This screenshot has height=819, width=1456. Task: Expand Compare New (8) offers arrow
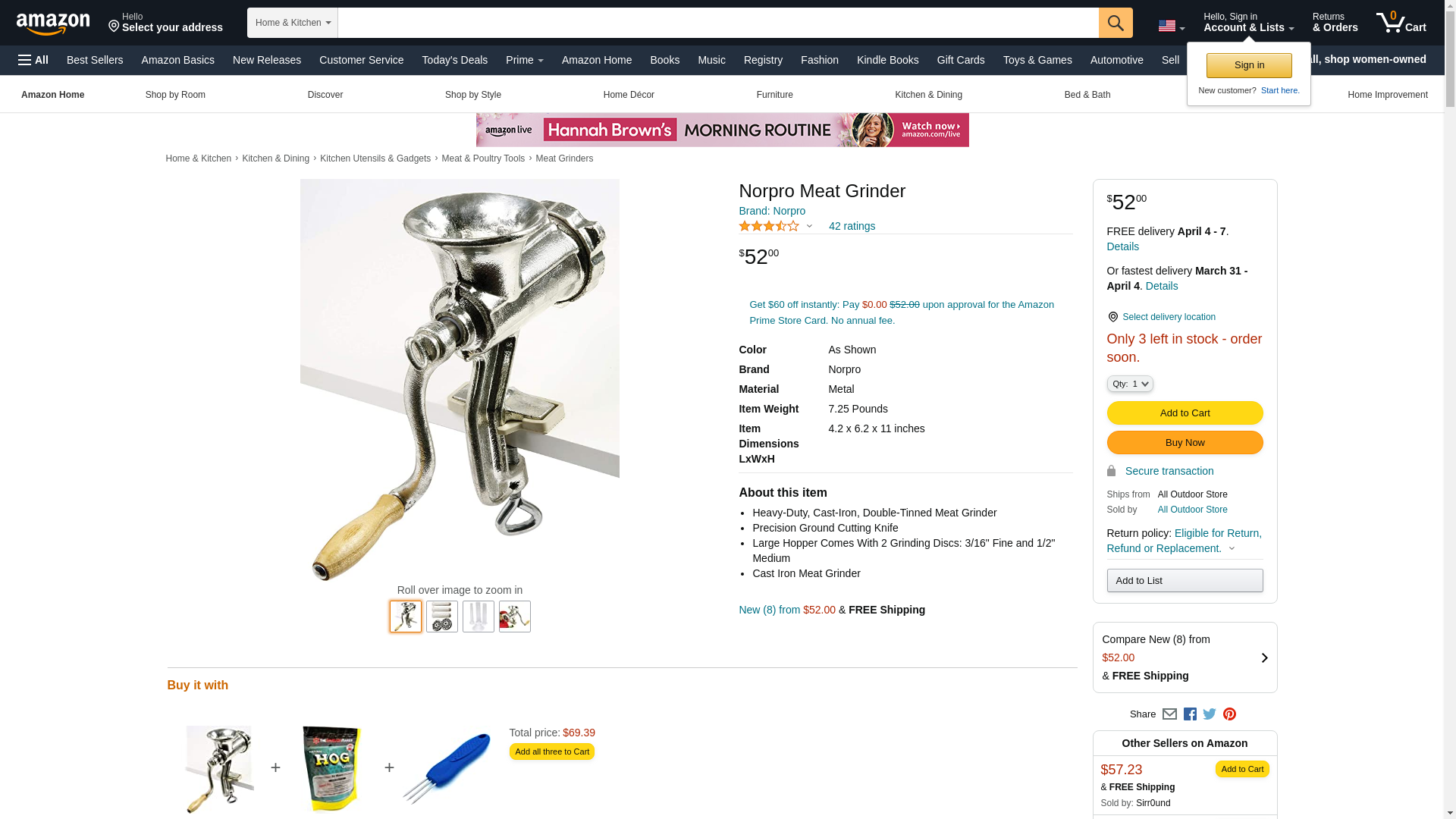1264,657
